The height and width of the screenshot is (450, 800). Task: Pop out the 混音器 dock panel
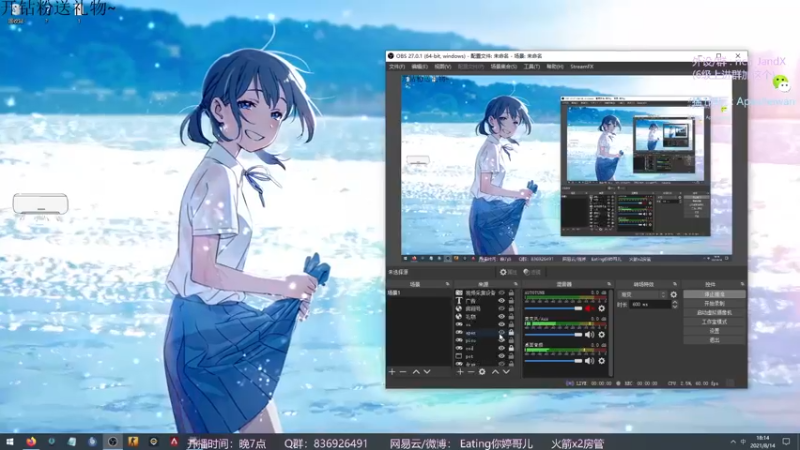coord(609,284)
